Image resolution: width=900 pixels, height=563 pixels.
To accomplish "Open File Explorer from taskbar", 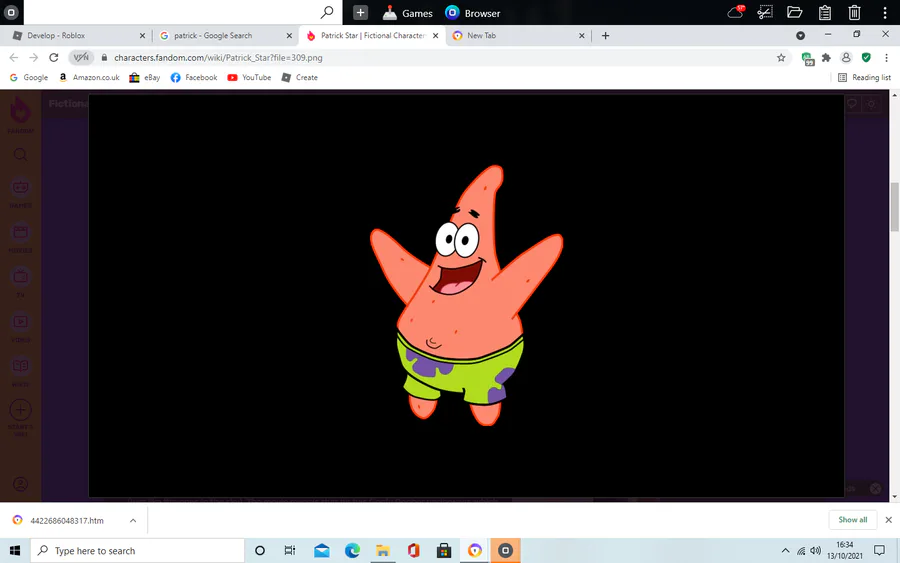I will [383, 551].
